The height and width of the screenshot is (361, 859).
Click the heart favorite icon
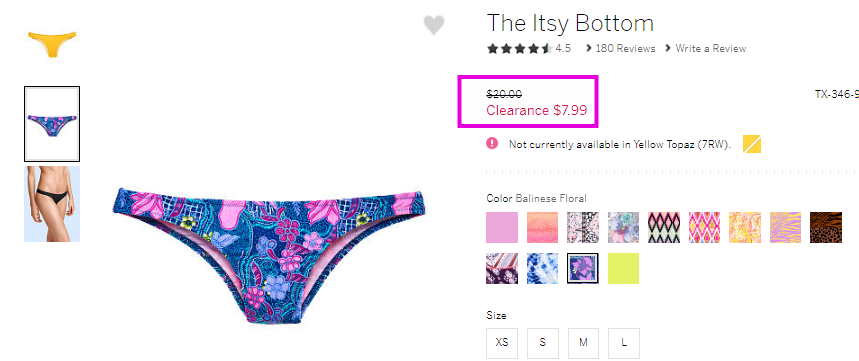point(433,25)
